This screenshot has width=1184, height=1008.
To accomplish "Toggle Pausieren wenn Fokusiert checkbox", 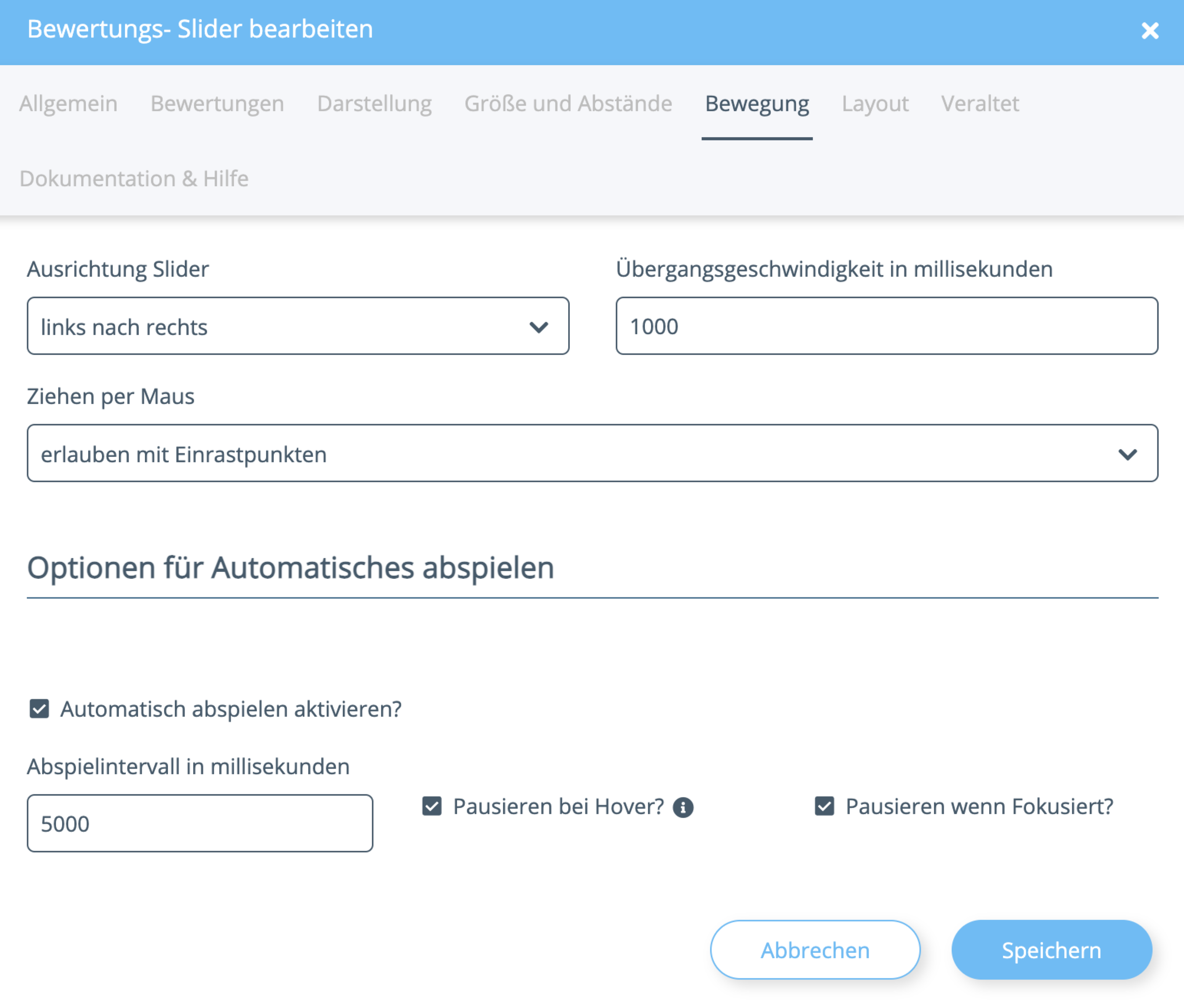I will (825, 806).
